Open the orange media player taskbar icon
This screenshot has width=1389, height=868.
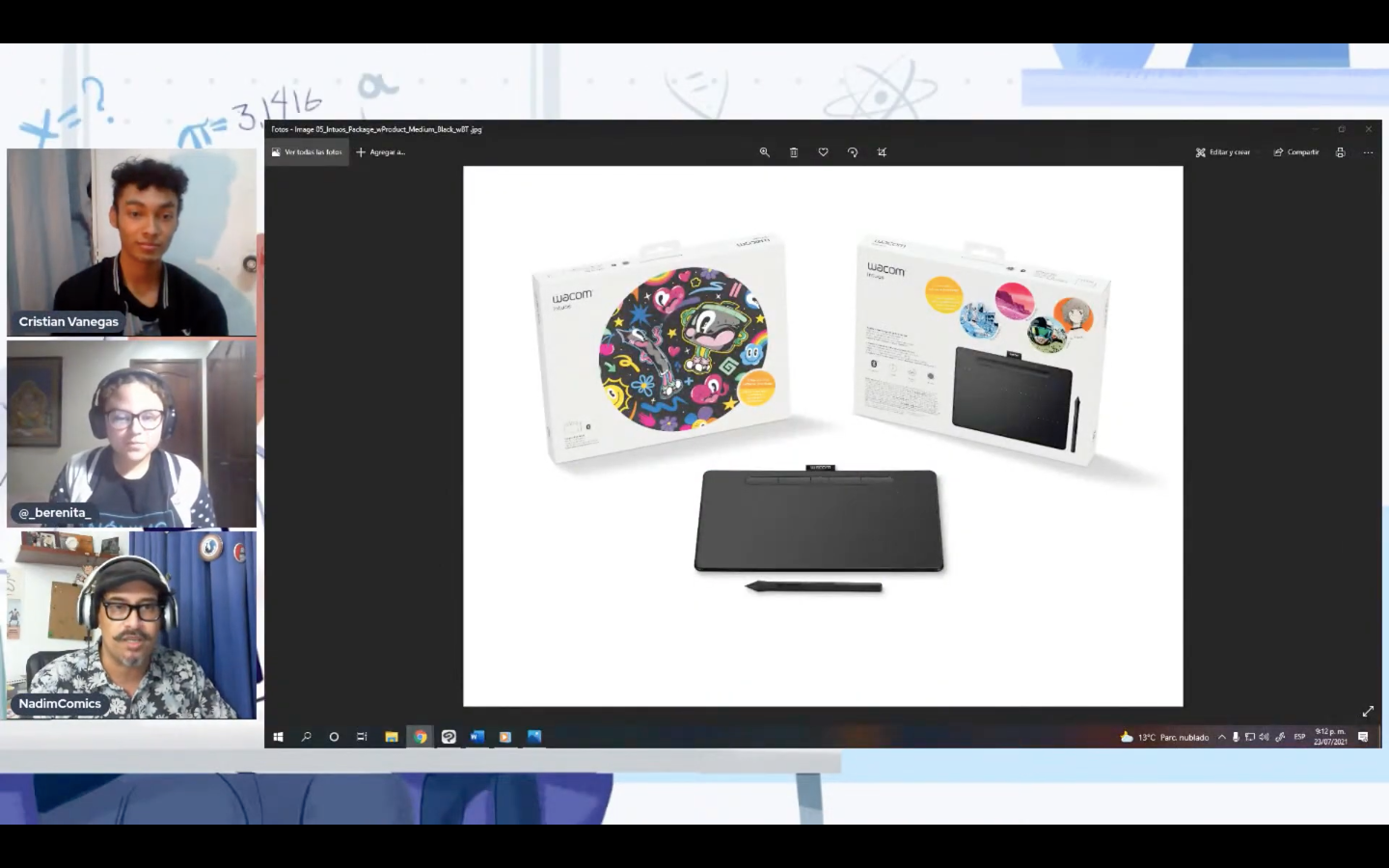tap(505, 737)
